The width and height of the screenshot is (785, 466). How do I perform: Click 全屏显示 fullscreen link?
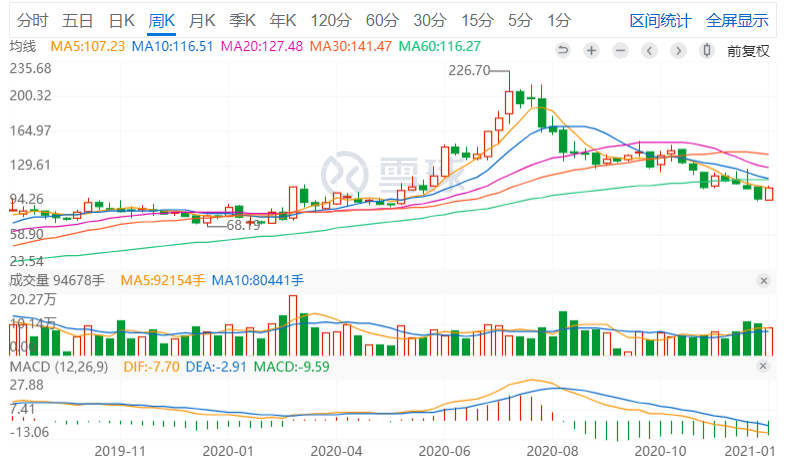point(737,21)
